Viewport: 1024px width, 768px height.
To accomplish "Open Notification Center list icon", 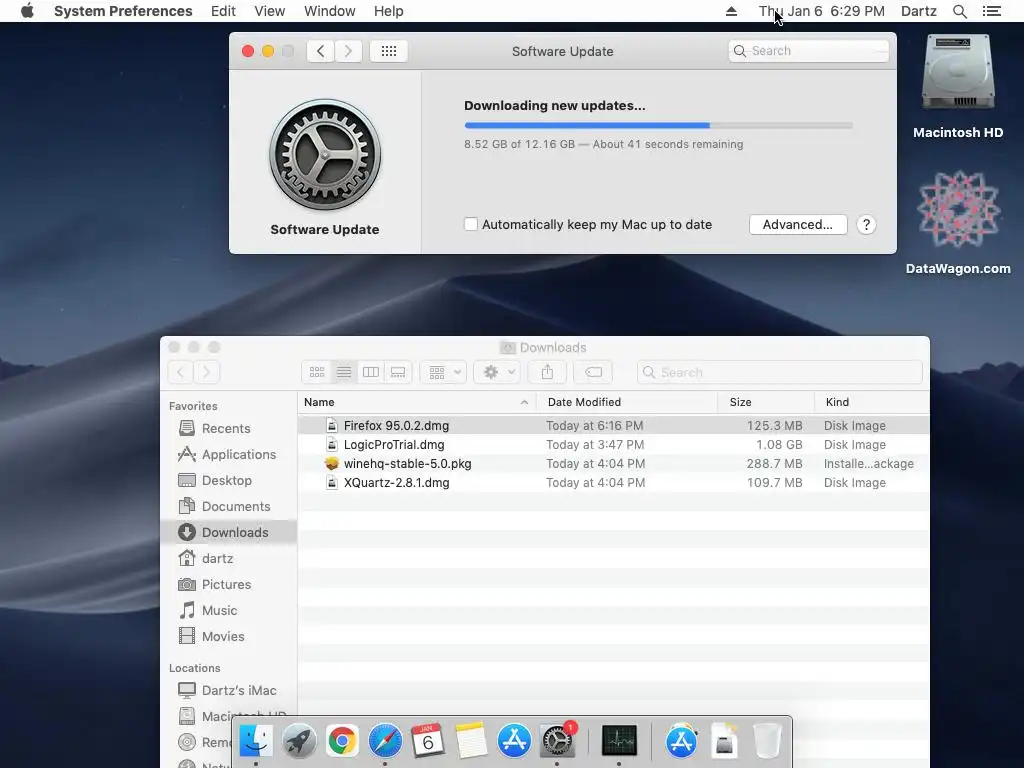I will point(991,11).
